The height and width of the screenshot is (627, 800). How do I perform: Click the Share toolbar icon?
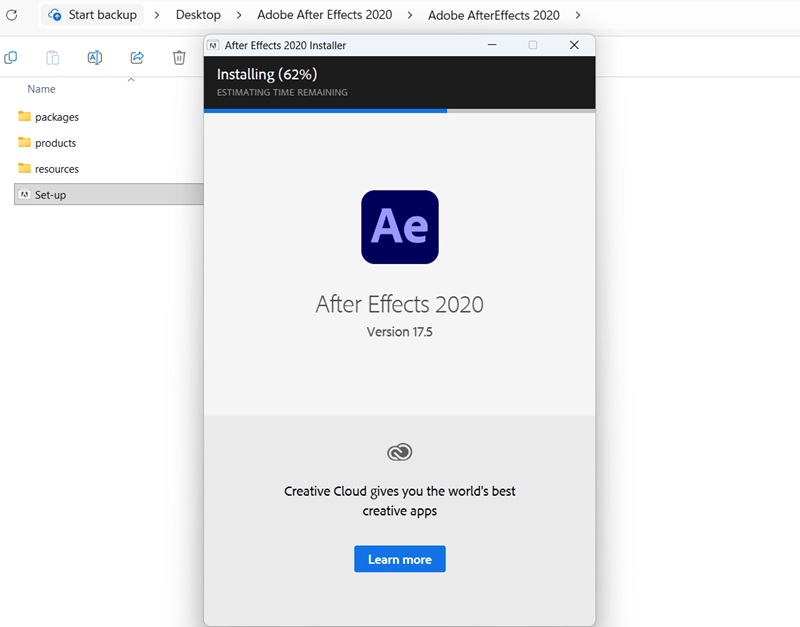point(136,58)
